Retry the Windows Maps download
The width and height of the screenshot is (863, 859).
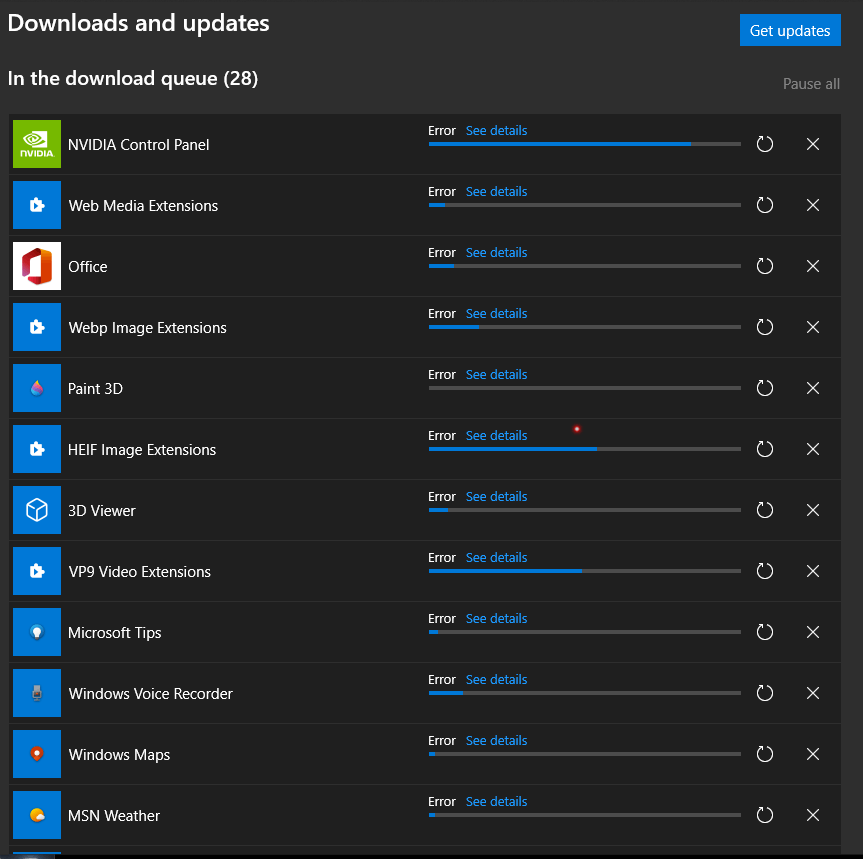point(765,754)
